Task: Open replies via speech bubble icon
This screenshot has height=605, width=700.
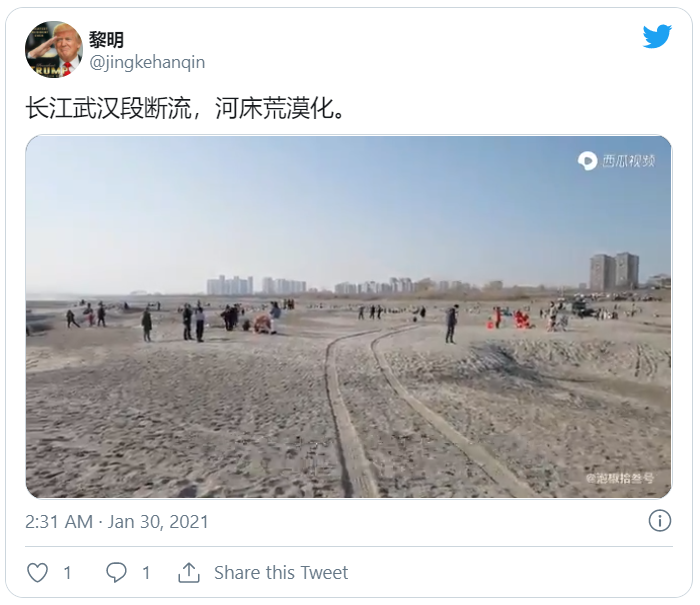Action: (116, 572)
